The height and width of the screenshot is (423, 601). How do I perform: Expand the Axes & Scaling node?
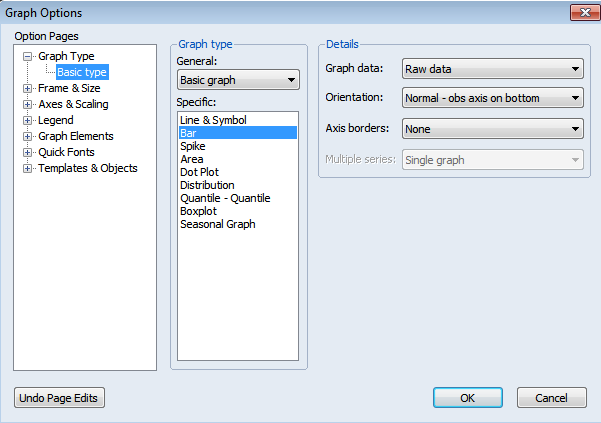28,104
